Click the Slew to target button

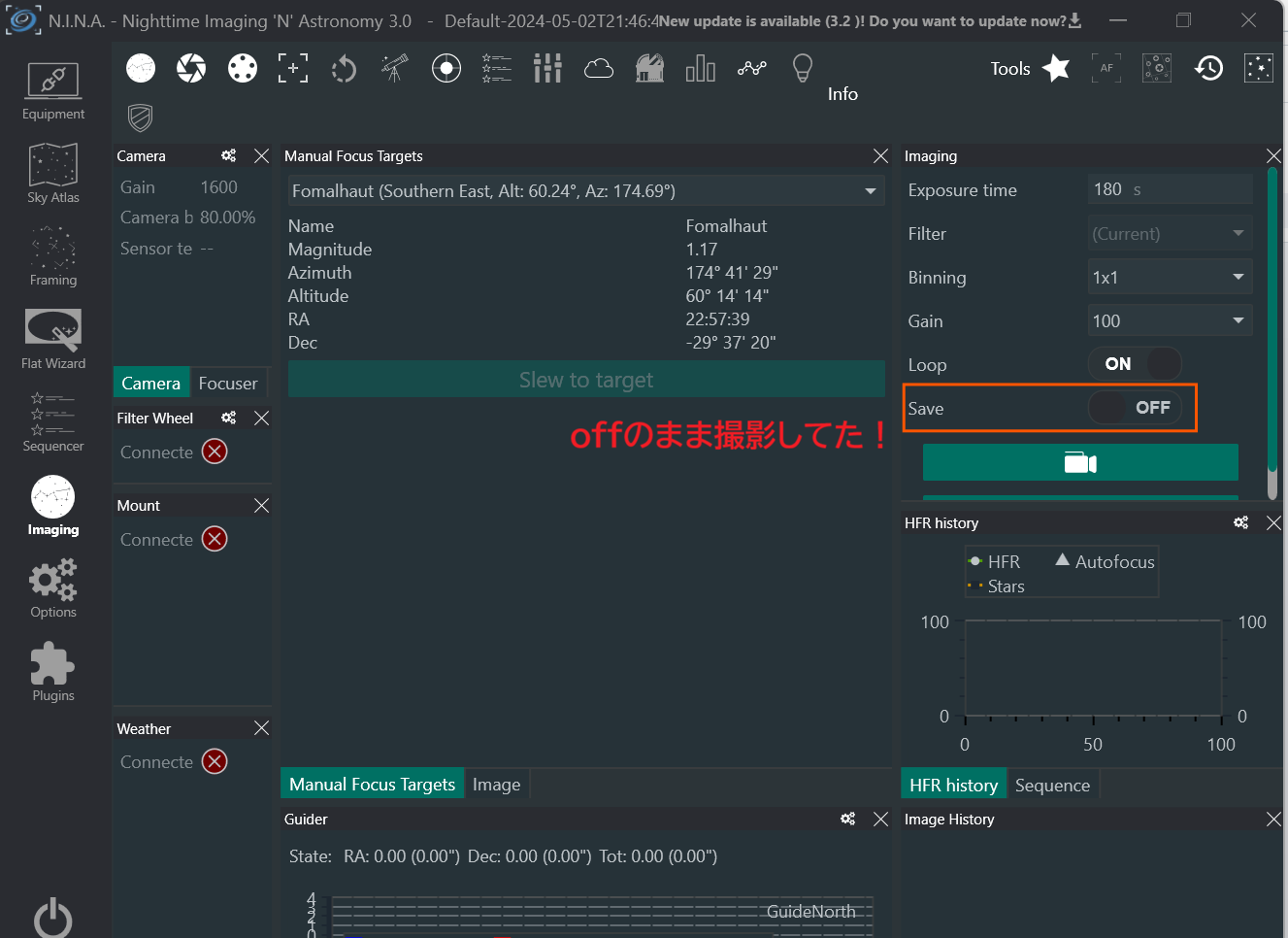coord(586,380)
